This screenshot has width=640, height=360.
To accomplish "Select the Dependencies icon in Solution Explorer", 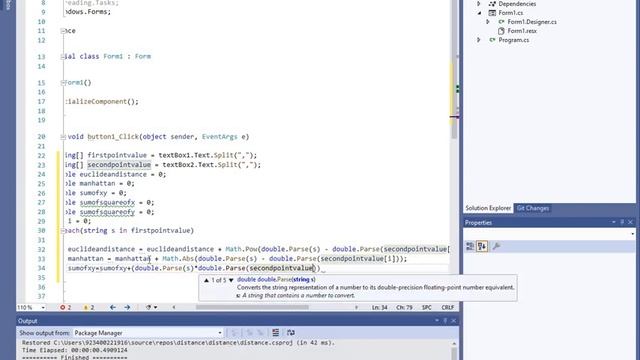I will [492, 4].
